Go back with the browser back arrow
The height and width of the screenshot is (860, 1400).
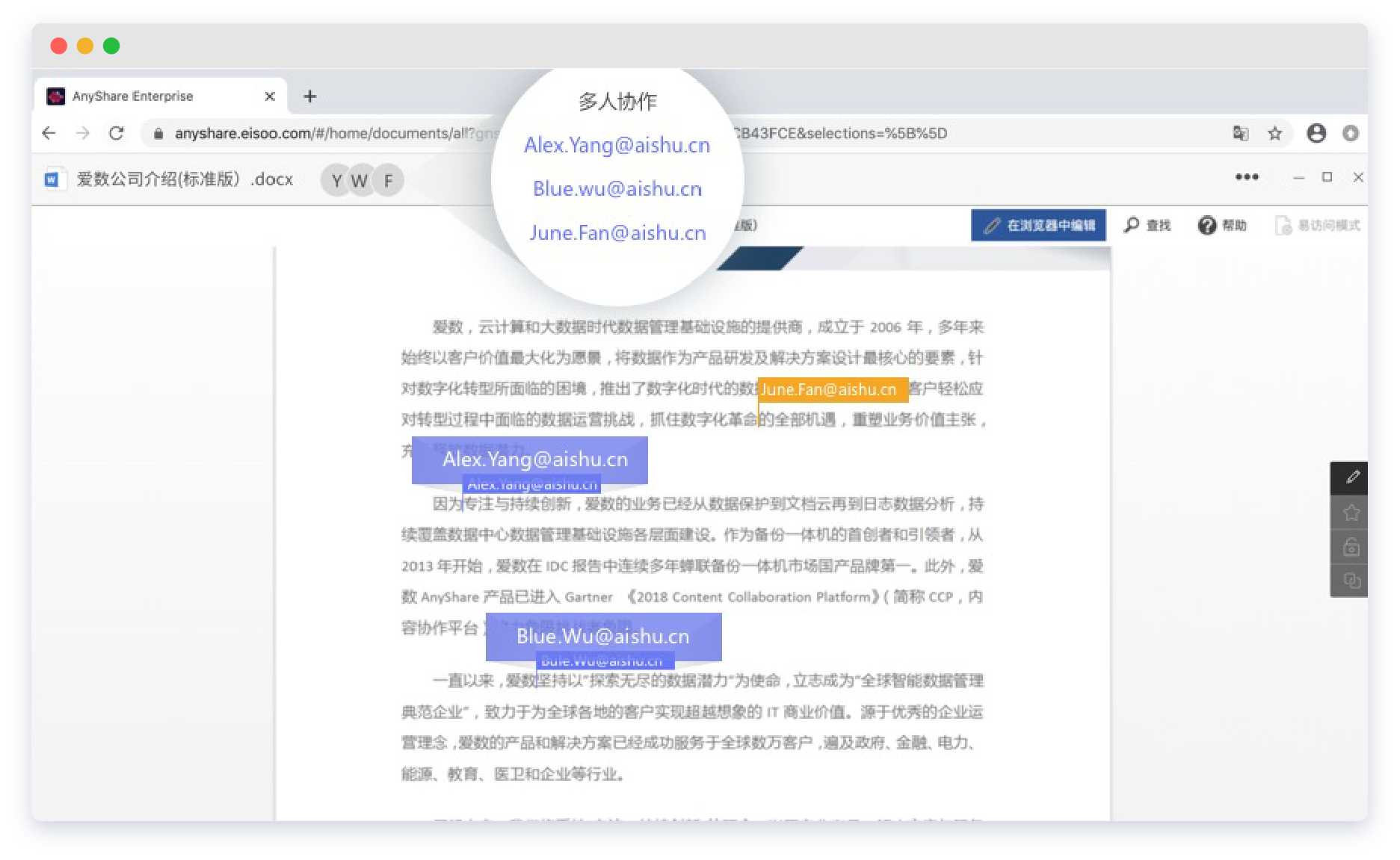49,133
